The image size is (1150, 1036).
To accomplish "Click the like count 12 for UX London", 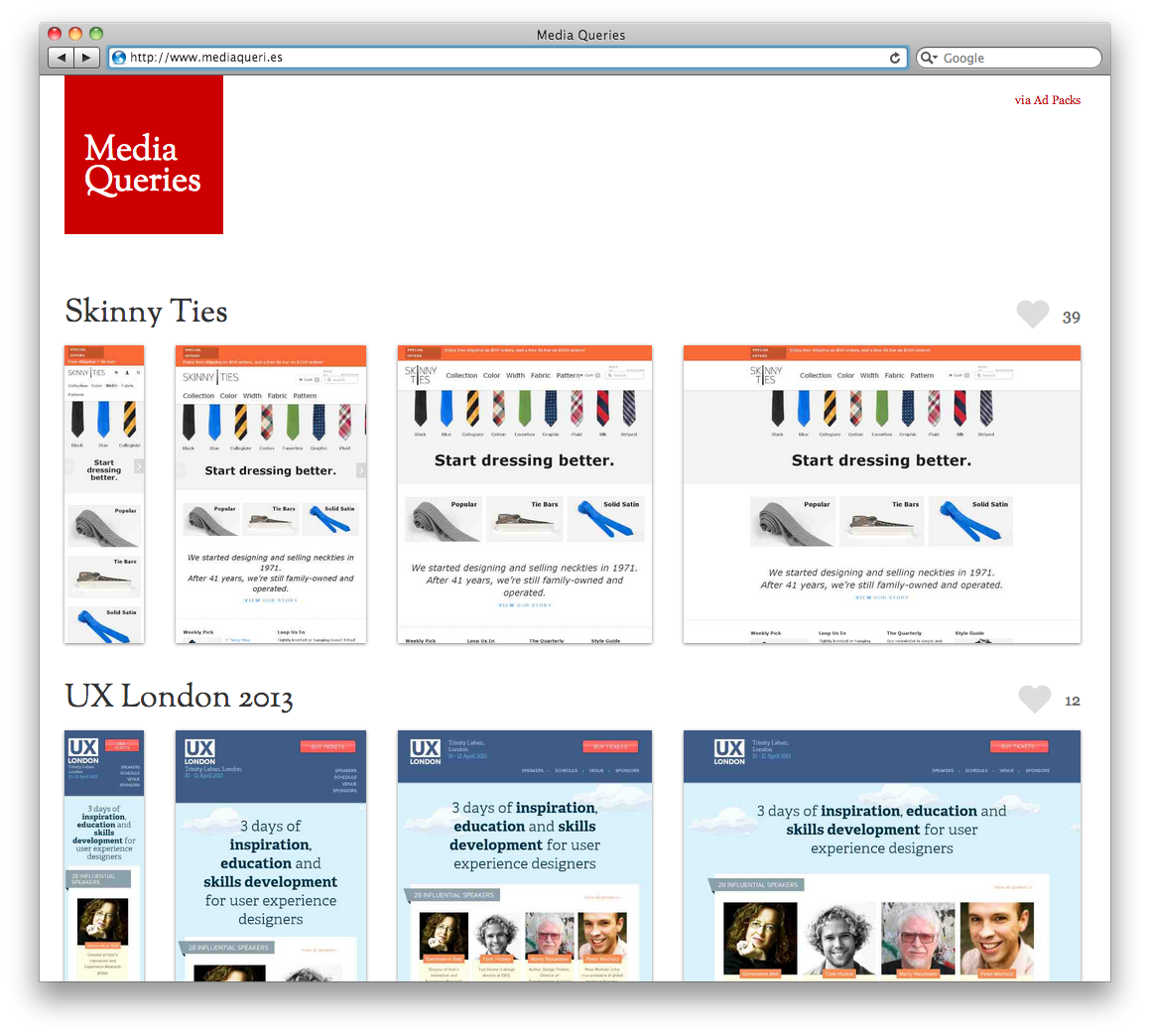I will coord(1073,702).
